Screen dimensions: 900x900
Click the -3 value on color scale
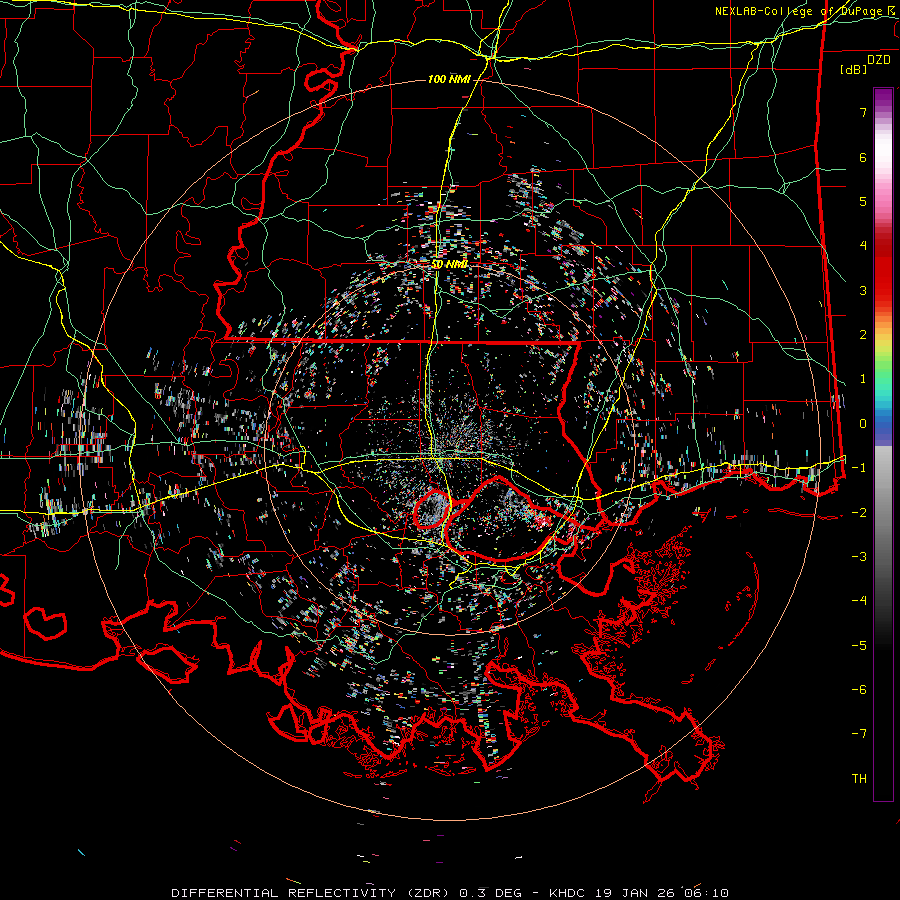[859, 557]
